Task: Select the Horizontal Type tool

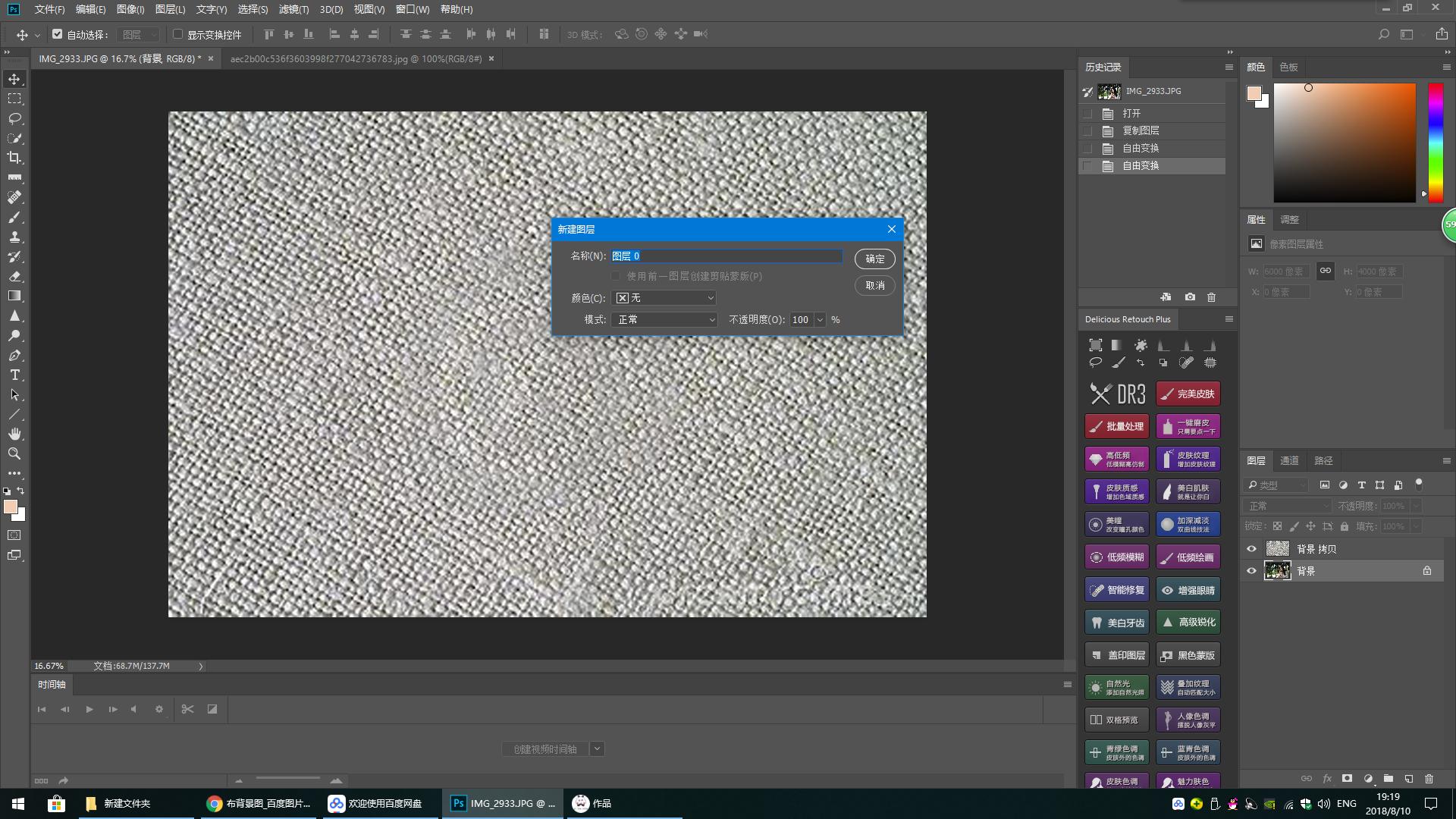Action: [x=14, y=375]
